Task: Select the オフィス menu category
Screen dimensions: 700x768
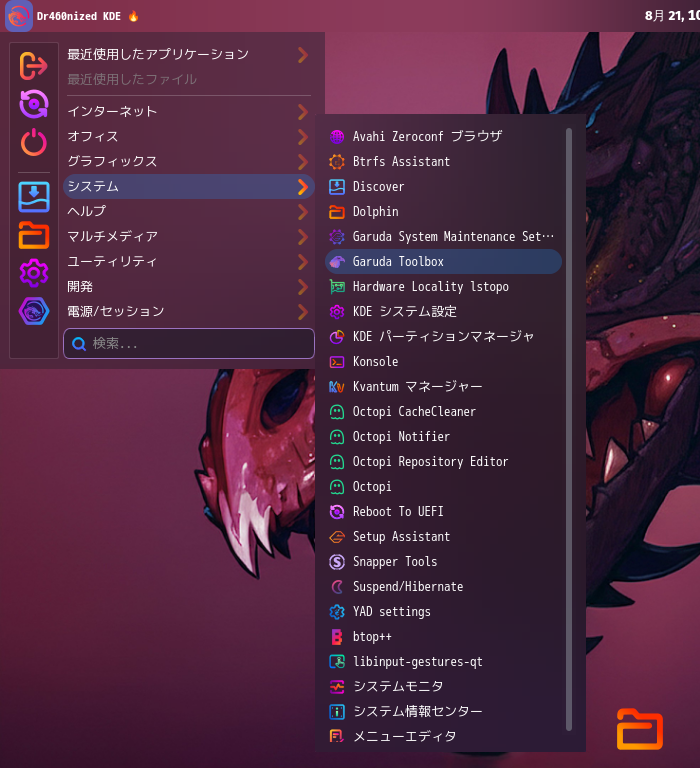Action: coord(189,137)
